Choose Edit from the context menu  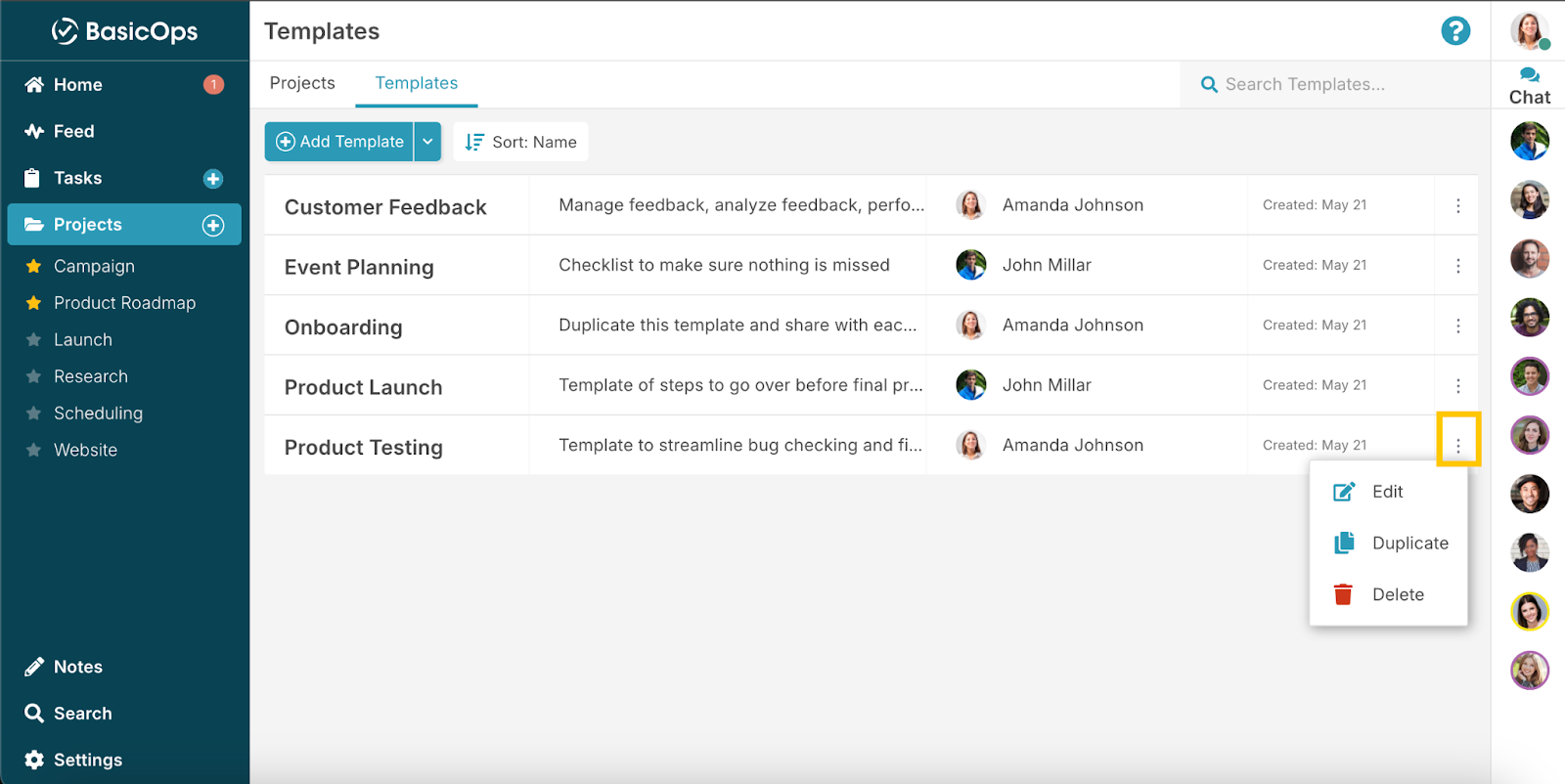click(x=1388, y=492)
